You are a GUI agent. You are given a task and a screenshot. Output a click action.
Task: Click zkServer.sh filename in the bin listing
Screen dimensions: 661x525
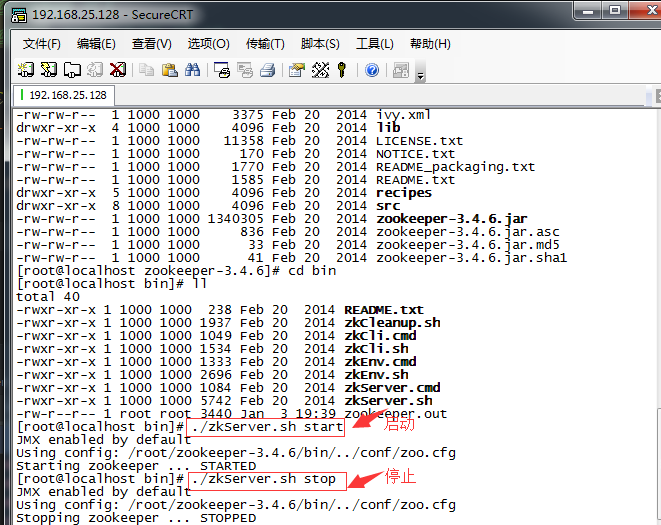point(388,401)
